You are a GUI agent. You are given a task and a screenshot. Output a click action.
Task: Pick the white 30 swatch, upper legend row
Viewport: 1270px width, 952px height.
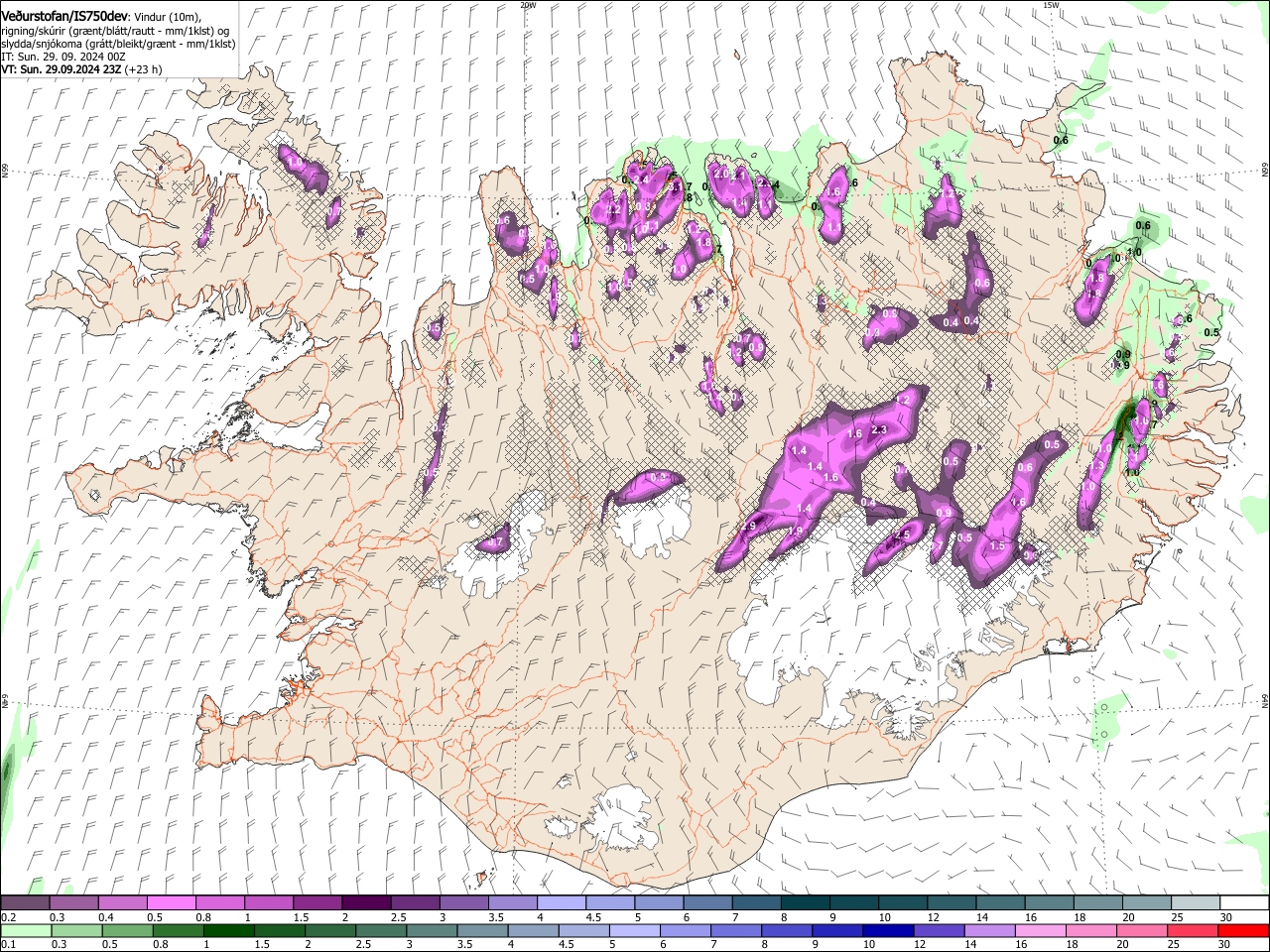point(1244,903)
